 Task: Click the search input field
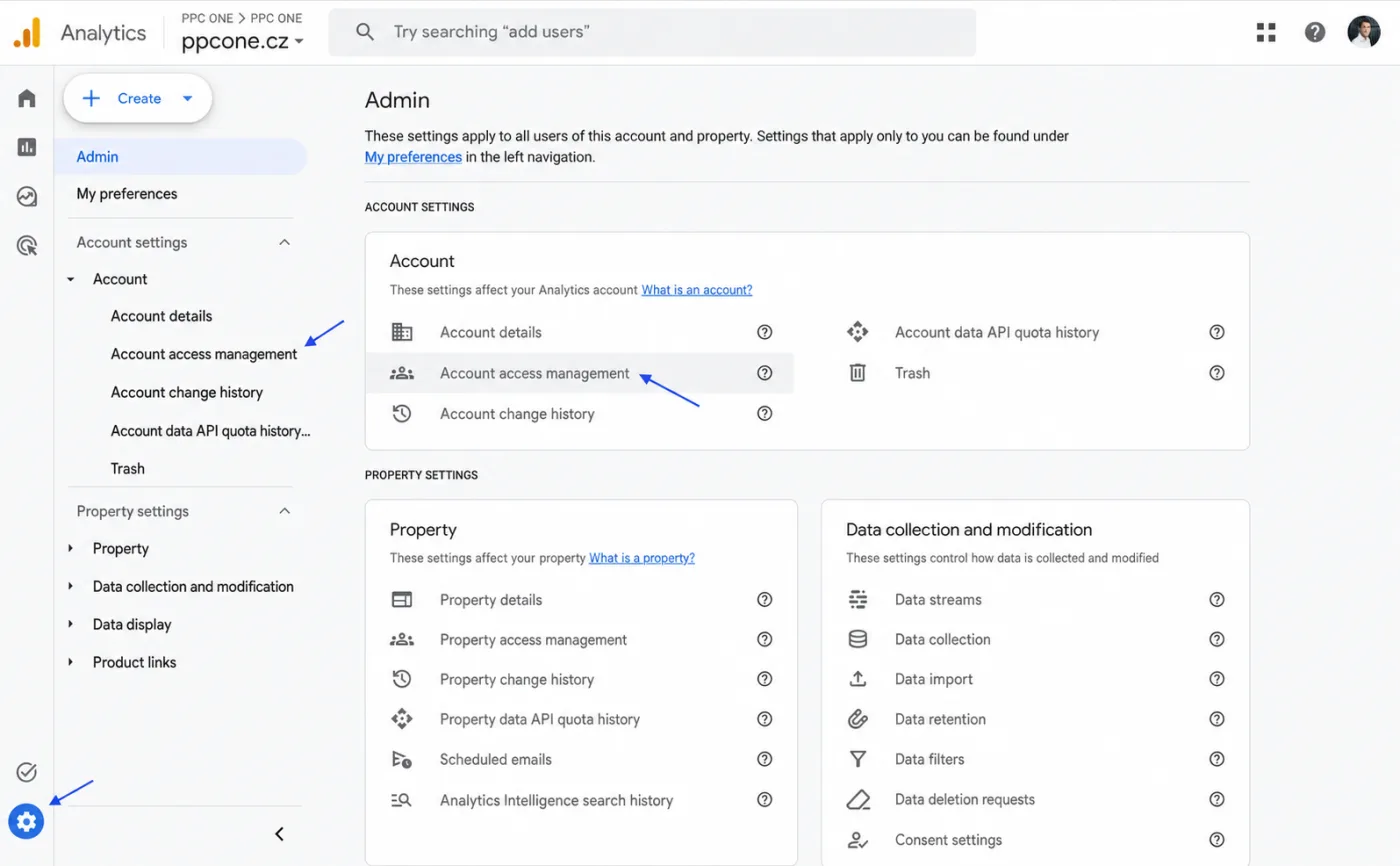click(652, 32)
